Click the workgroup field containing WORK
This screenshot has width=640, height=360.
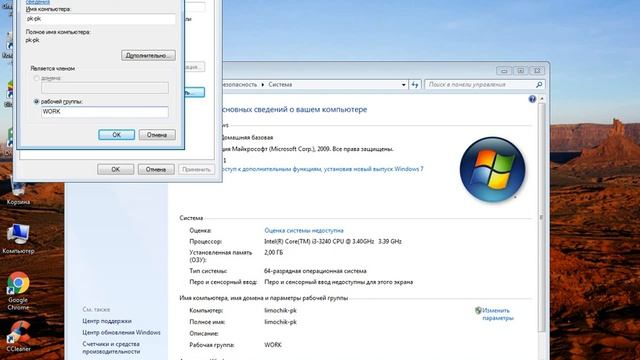click(104, 111)
